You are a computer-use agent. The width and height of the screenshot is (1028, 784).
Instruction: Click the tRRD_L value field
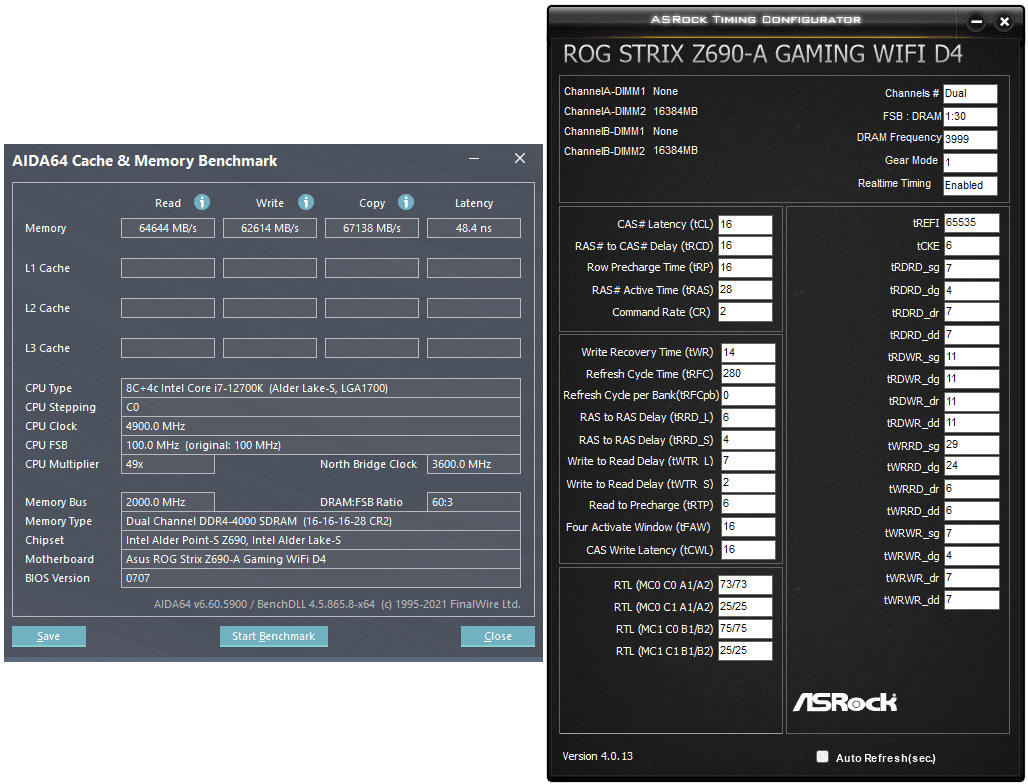click(748, 418)
